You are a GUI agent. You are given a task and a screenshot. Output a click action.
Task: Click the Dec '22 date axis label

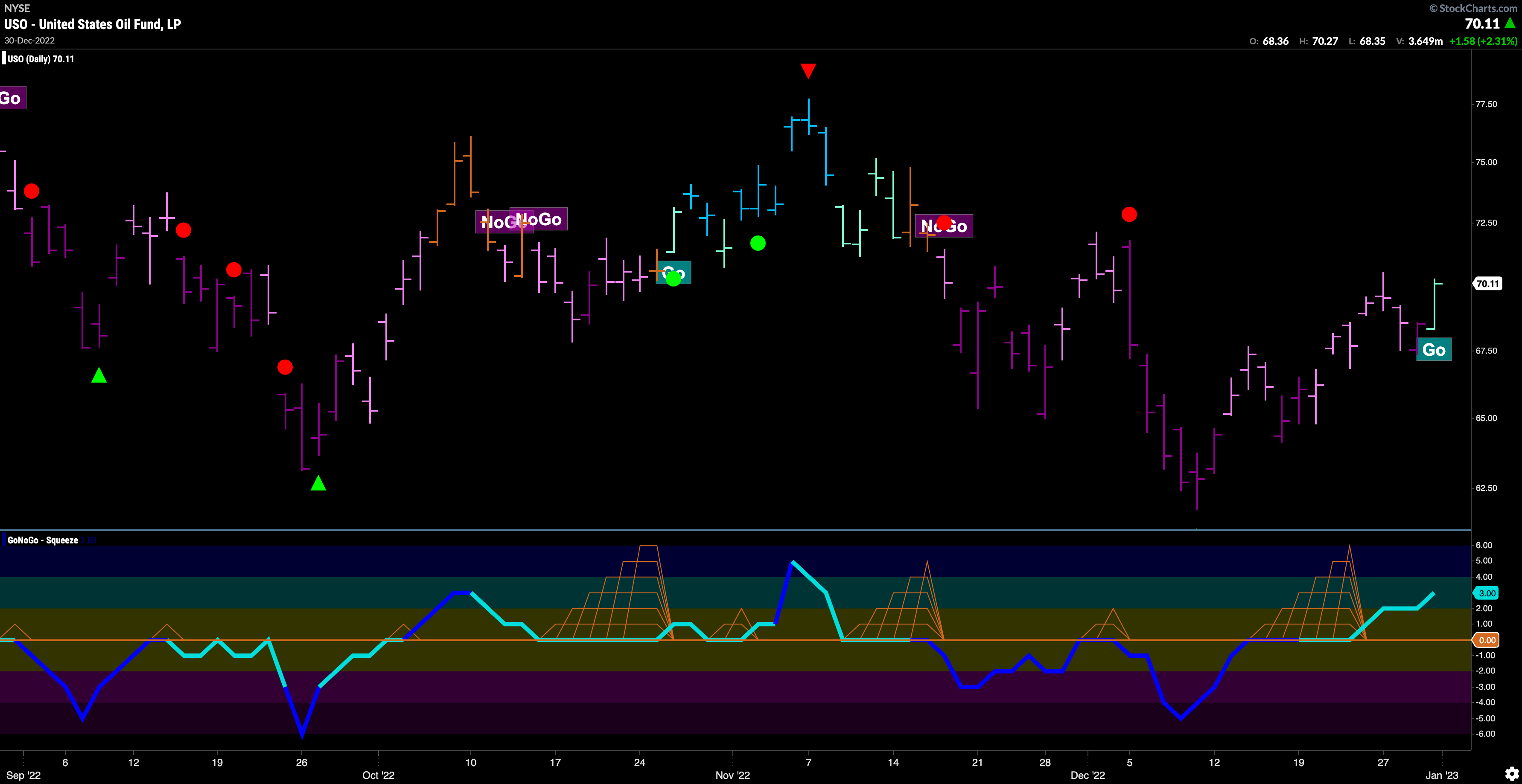click(1088, 775)
